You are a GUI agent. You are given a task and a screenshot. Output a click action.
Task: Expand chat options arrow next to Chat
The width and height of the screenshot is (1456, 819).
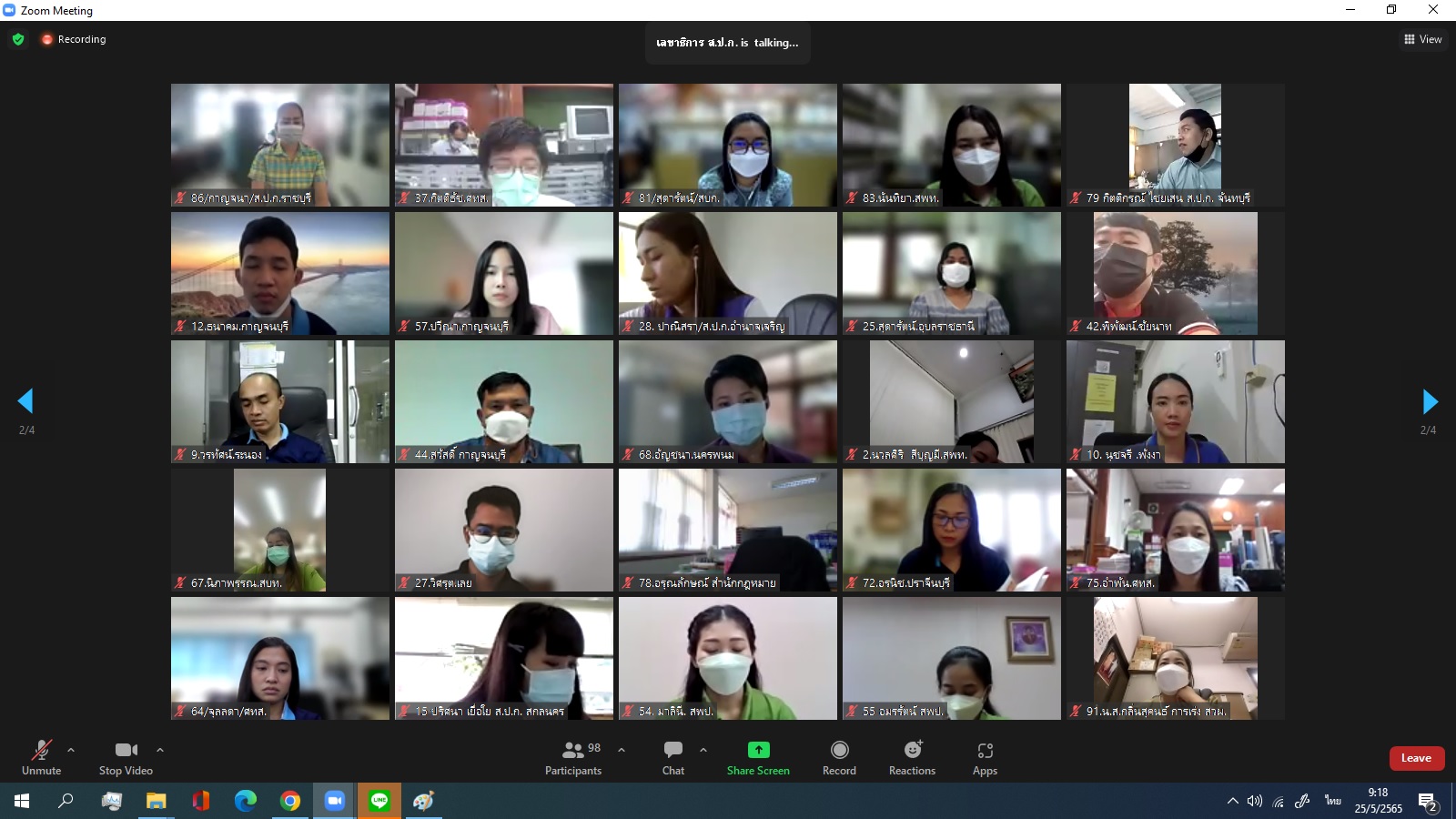pyautogui.click(x=703, y=750)
